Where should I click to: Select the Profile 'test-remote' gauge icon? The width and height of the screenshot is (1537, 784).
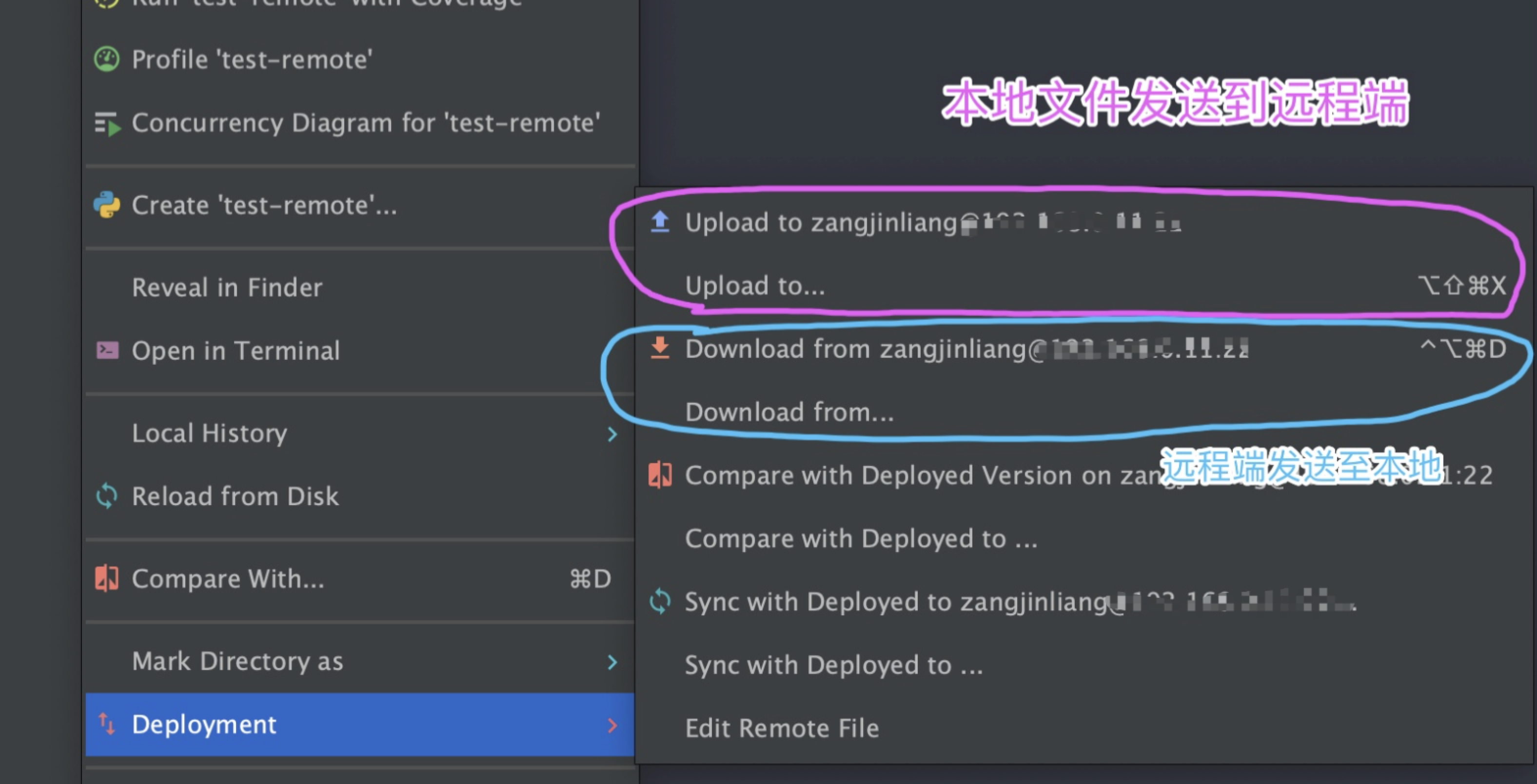coord(108,59)
